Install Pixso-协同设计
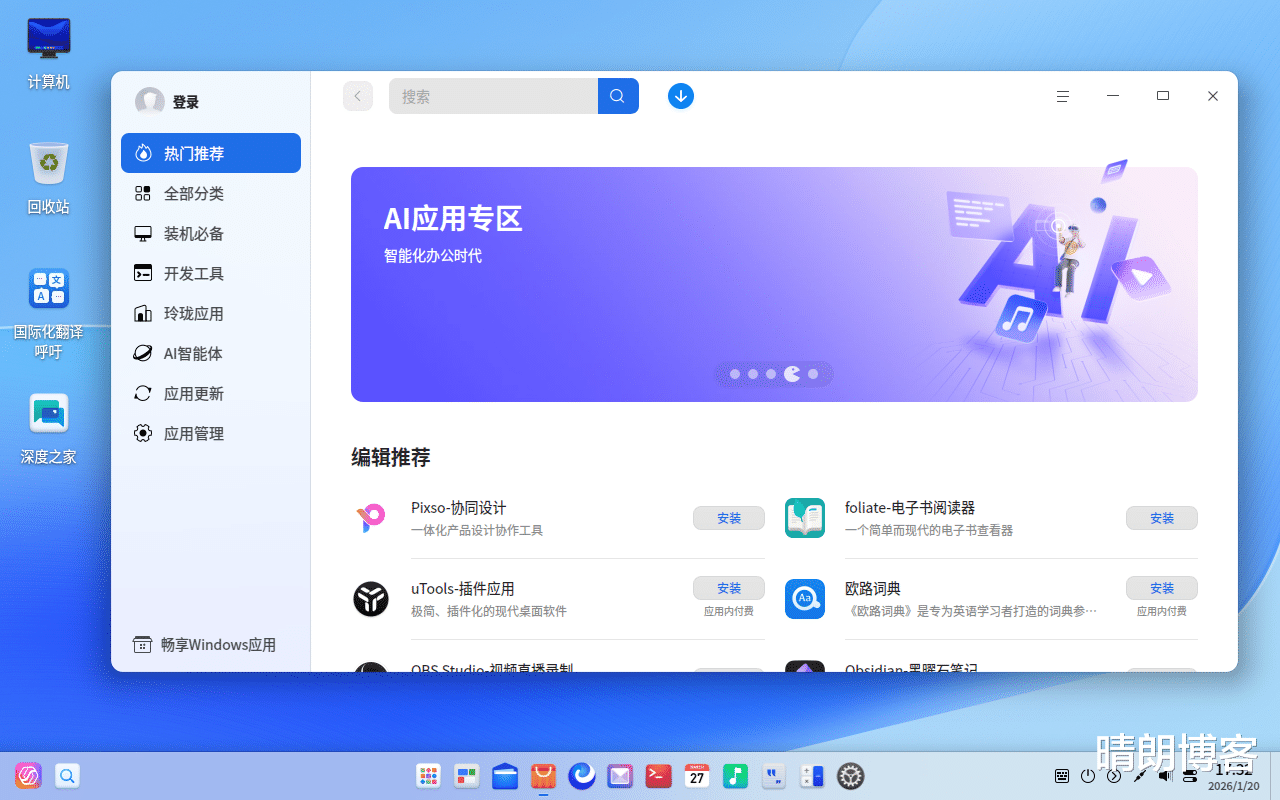This screenshot has width=1280, height=800. [729, 518]
